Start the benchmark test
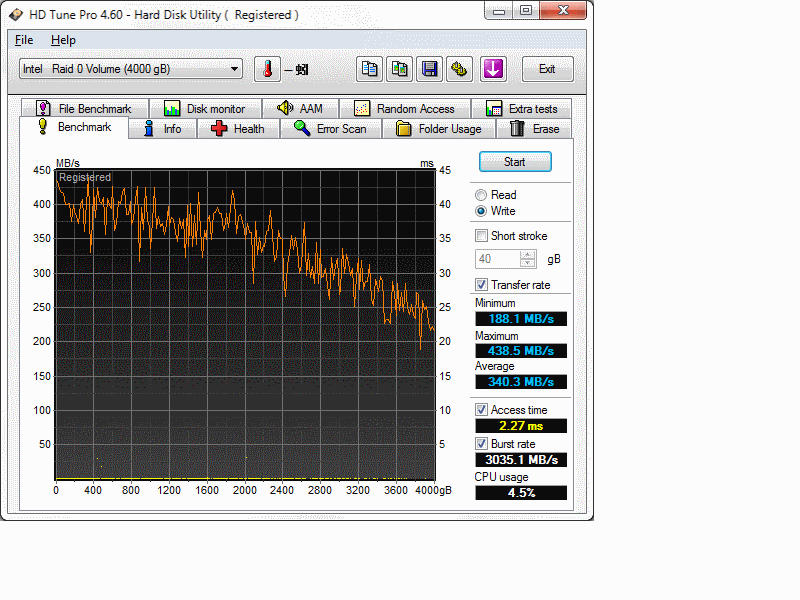This screenshot has width=800, height=600. 515,162
